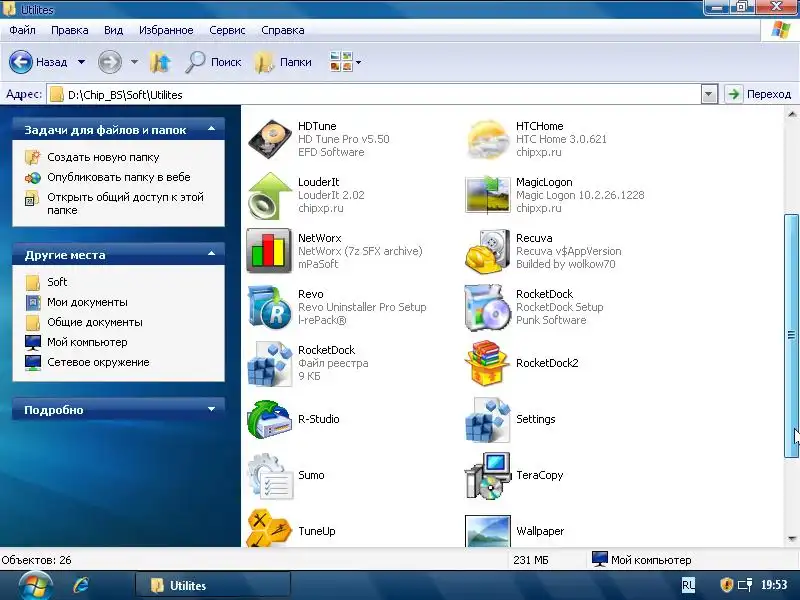
Task: Open the Forward history dropdown arrow
Action: pos(134,62)
